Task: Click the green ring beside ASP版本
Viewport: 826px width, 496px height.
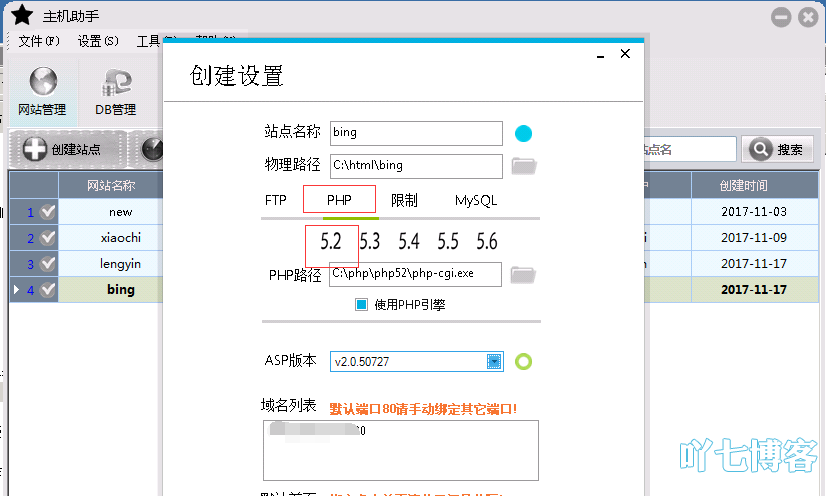Action: [523, 361]
